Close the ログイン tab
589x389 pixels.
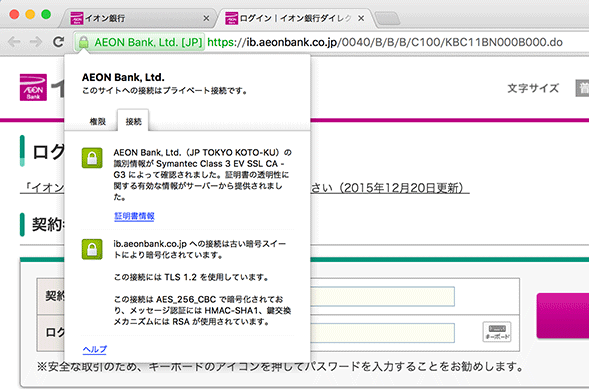point(361,18)
